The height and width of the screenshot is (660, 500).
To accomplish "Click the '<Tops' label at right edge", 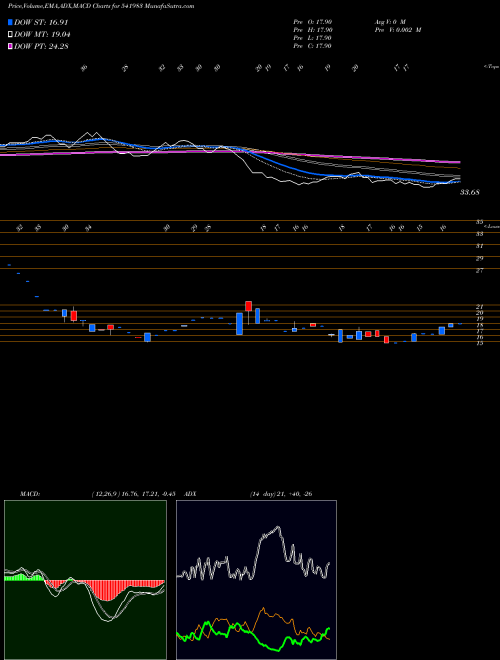I will click(491, 67).
